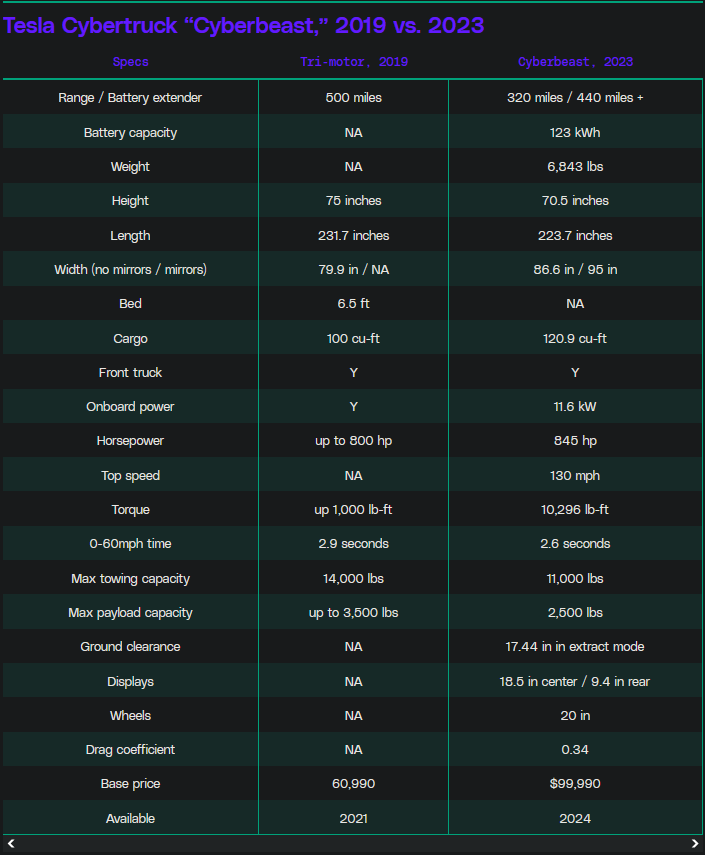Click the Specs column header
Screen dimensions: 705x855
click(x=130, y=62)
